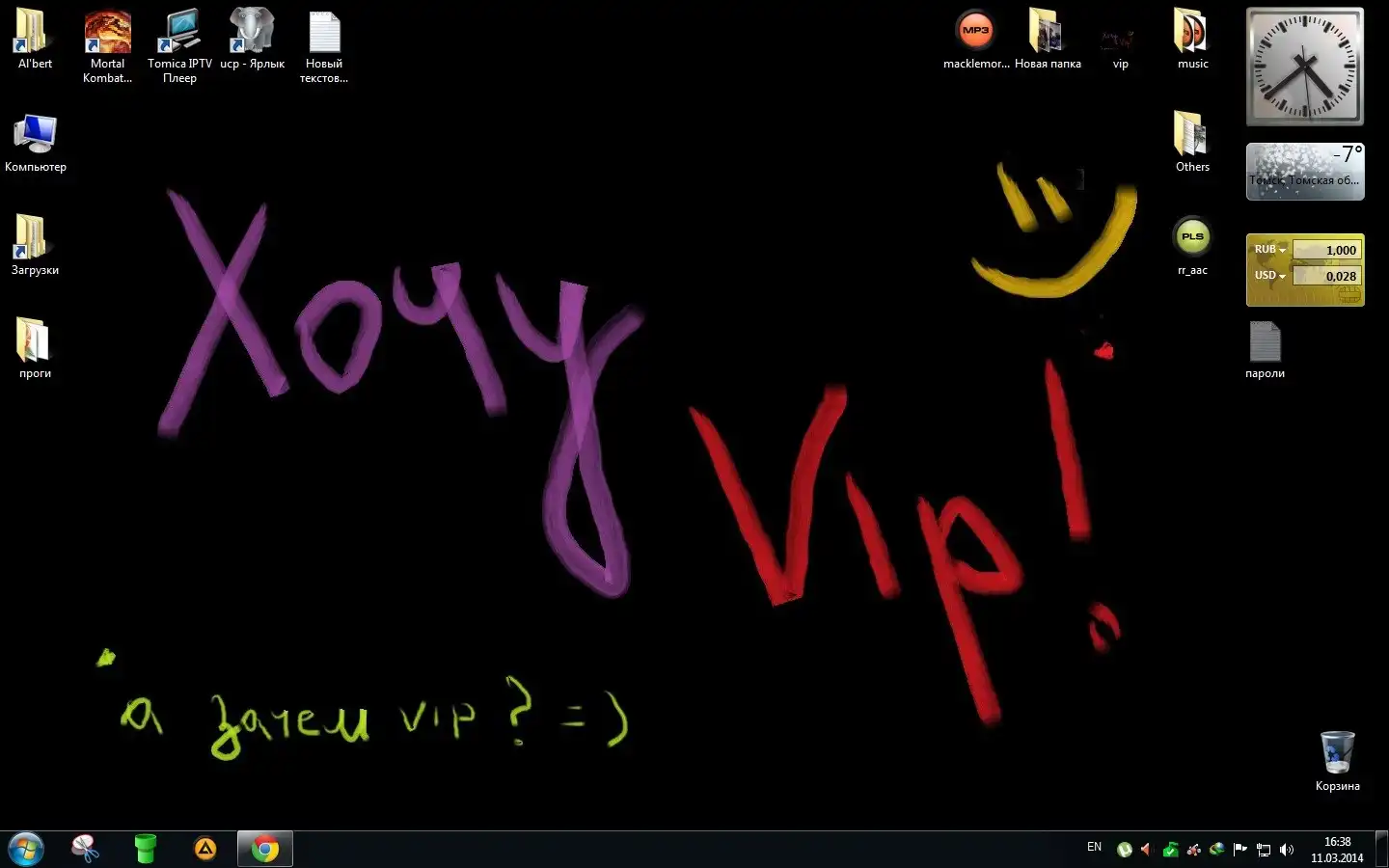Click the EN language indicator
Viewport: 1389px width, 868px height.
click(x=1094, y=847)
